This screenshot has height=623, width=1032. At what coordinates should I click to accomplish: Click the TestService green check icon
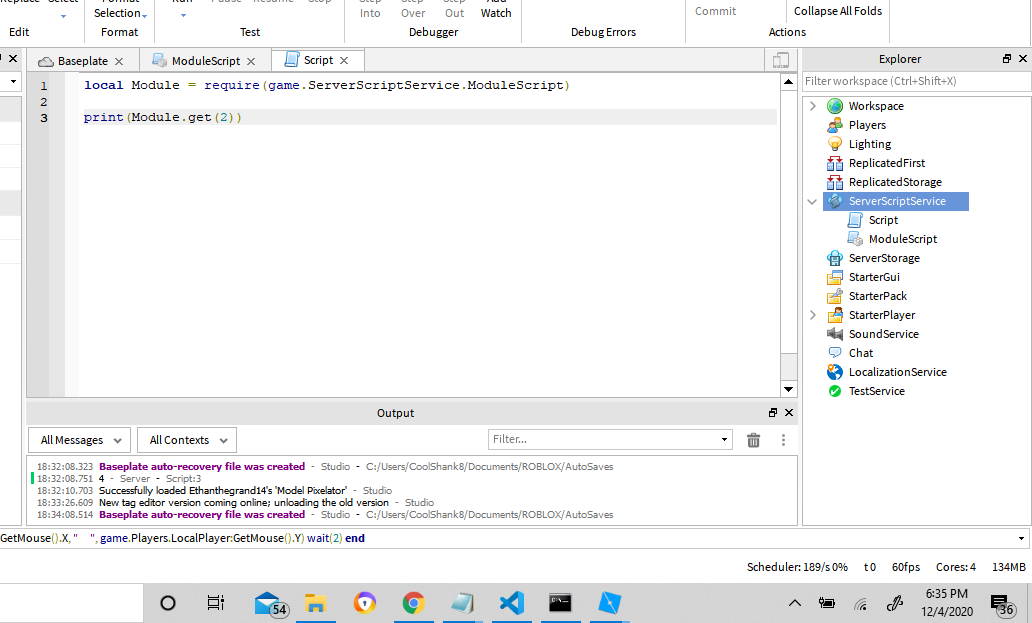pyautogui.click(x=835, y=391)
